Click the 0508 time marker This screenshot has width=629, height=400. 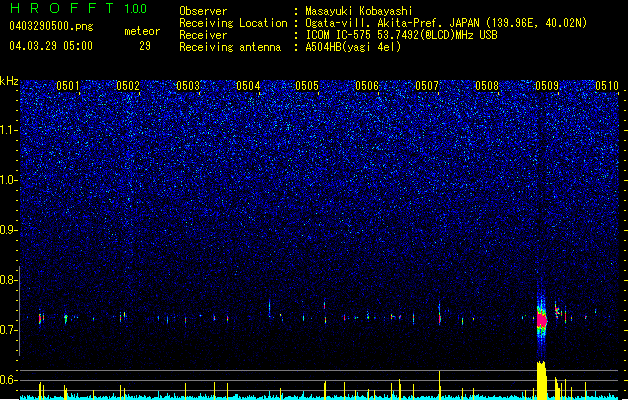tap(487, 86)
